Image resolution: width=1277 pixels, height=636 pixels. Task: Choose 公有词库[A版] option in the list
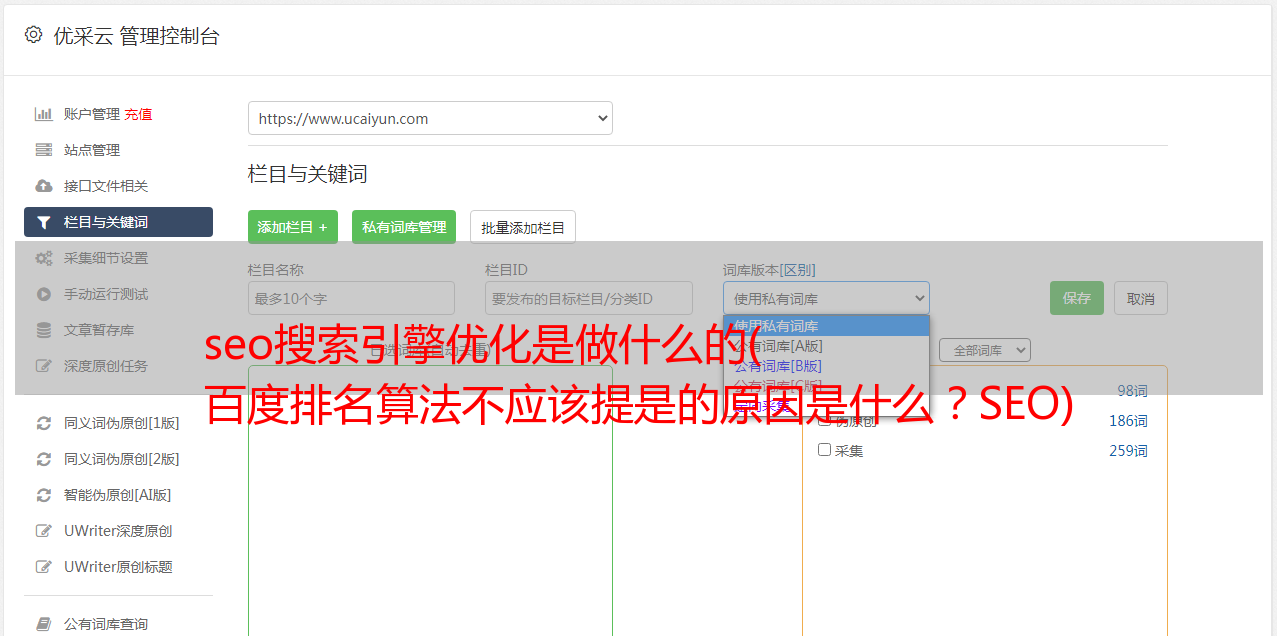[x=826, y=346]
